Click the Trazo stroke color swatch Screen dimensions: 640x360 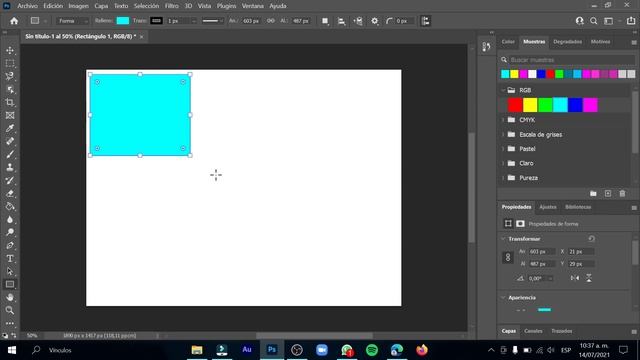point(156,21)
